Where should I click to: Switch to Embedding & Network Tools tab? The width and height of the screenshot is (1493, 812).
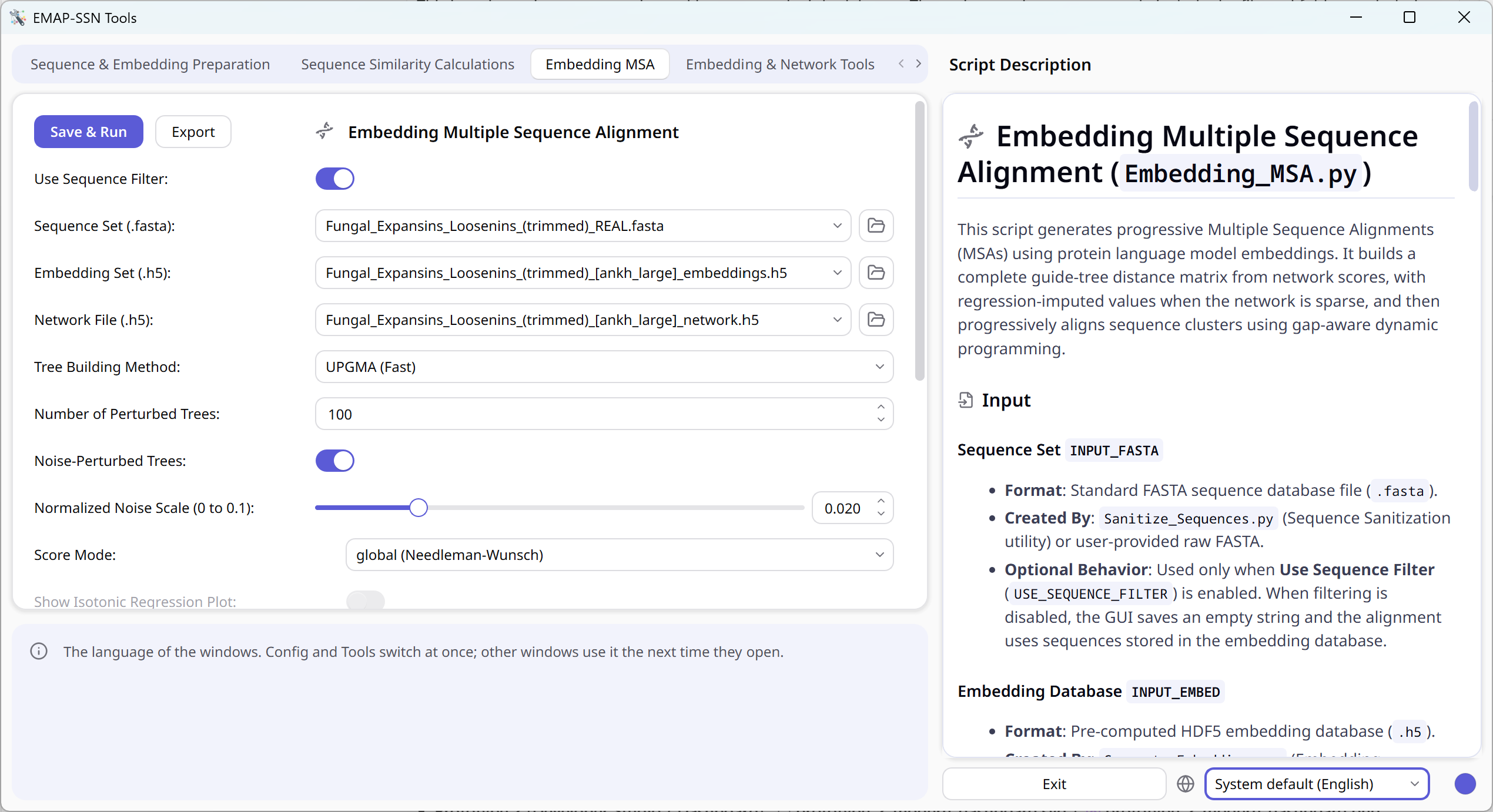coord(780,64)
